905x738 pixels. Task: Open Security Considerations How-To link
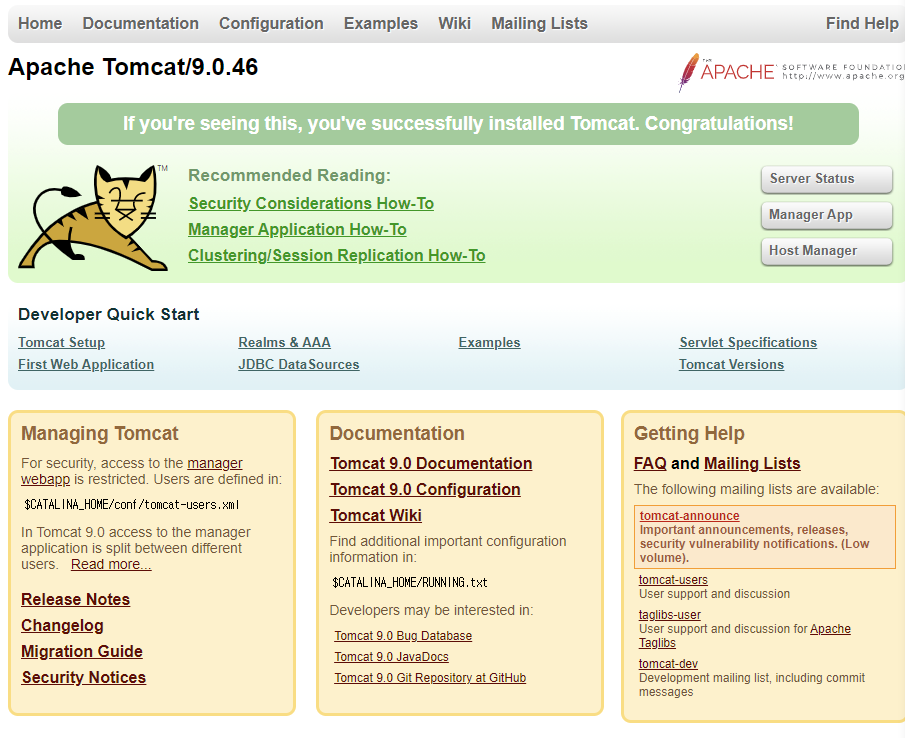pyautogui.click(x=311, y=203)
